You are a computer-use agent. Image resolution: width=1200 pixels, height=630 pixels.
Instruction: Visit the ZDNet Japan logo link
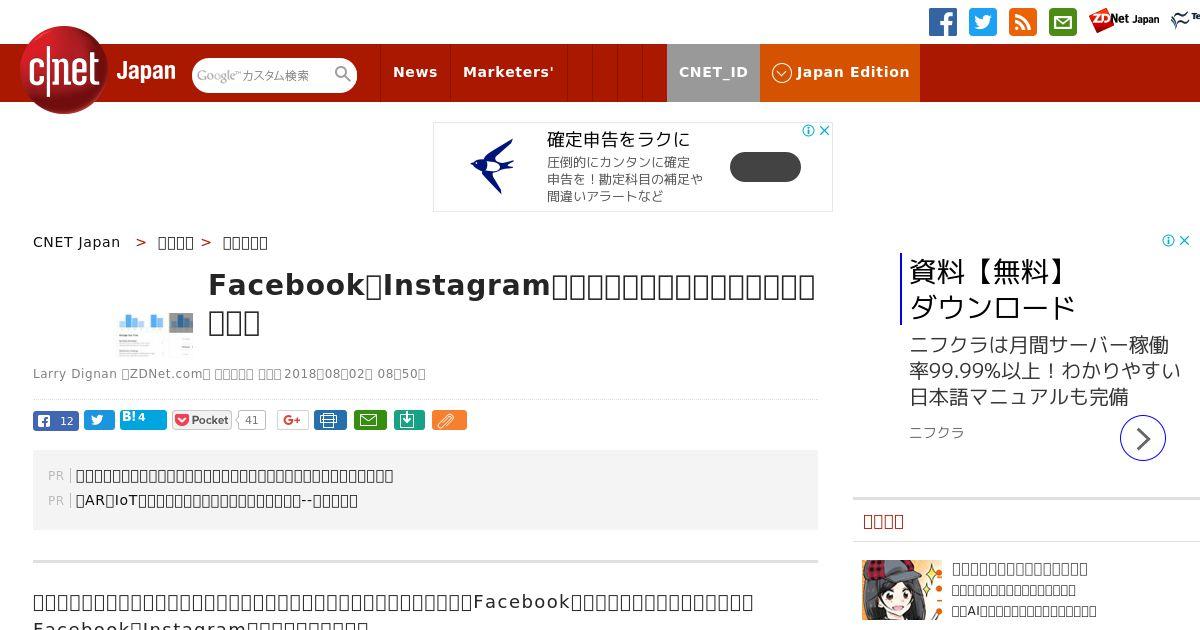[x=1124, y=20]
